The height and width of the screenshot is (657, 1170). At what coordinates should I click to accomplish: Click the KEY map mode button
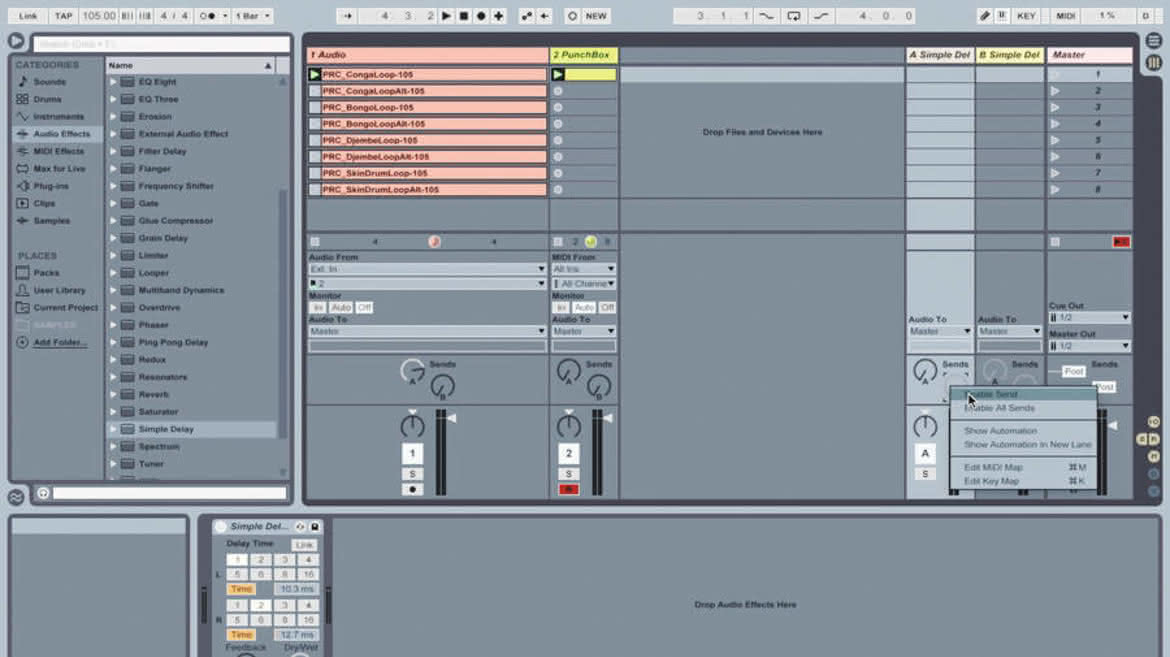[x=1026, y=16]
